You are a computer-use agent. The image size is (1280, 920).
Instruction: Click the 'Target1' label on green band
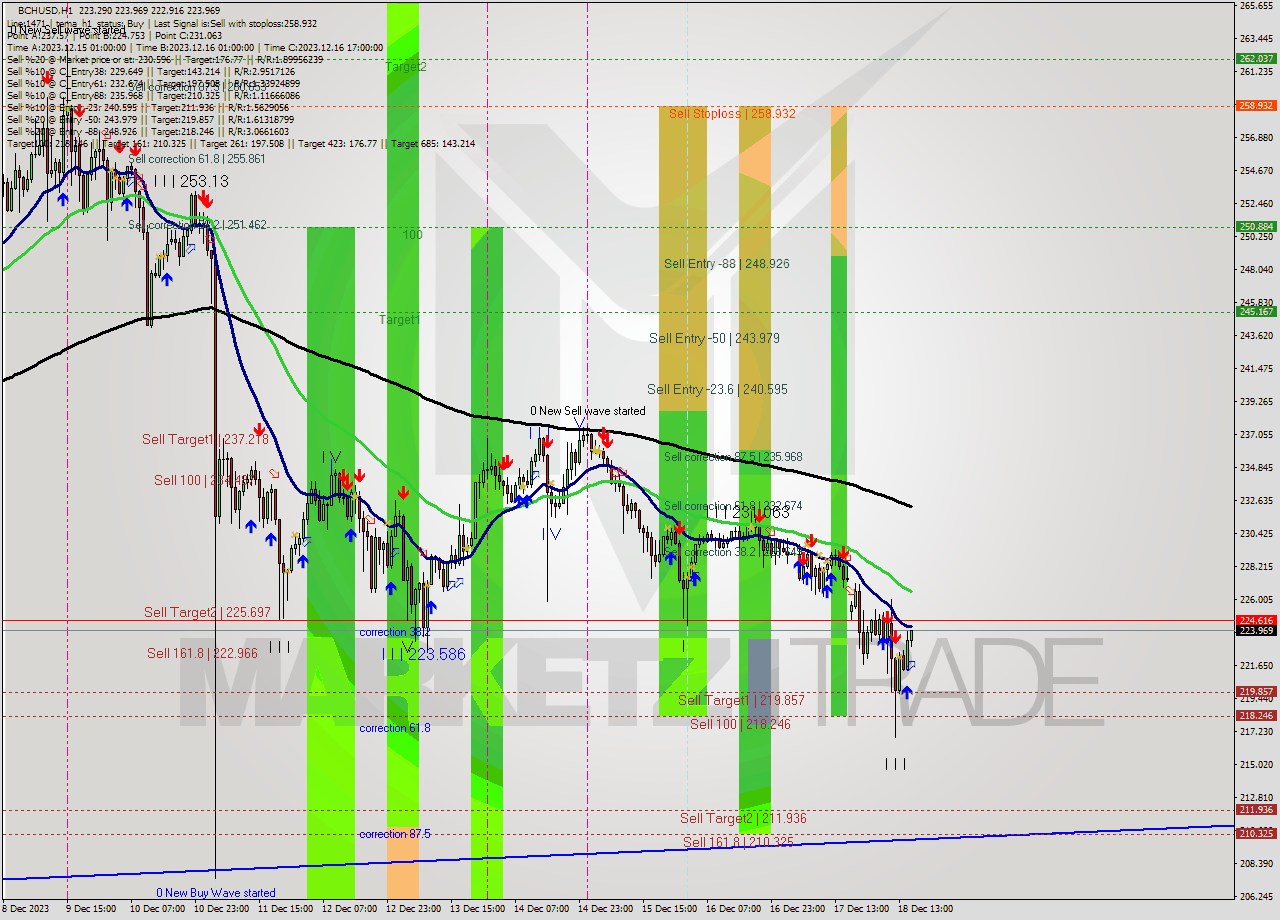point(399,320)
